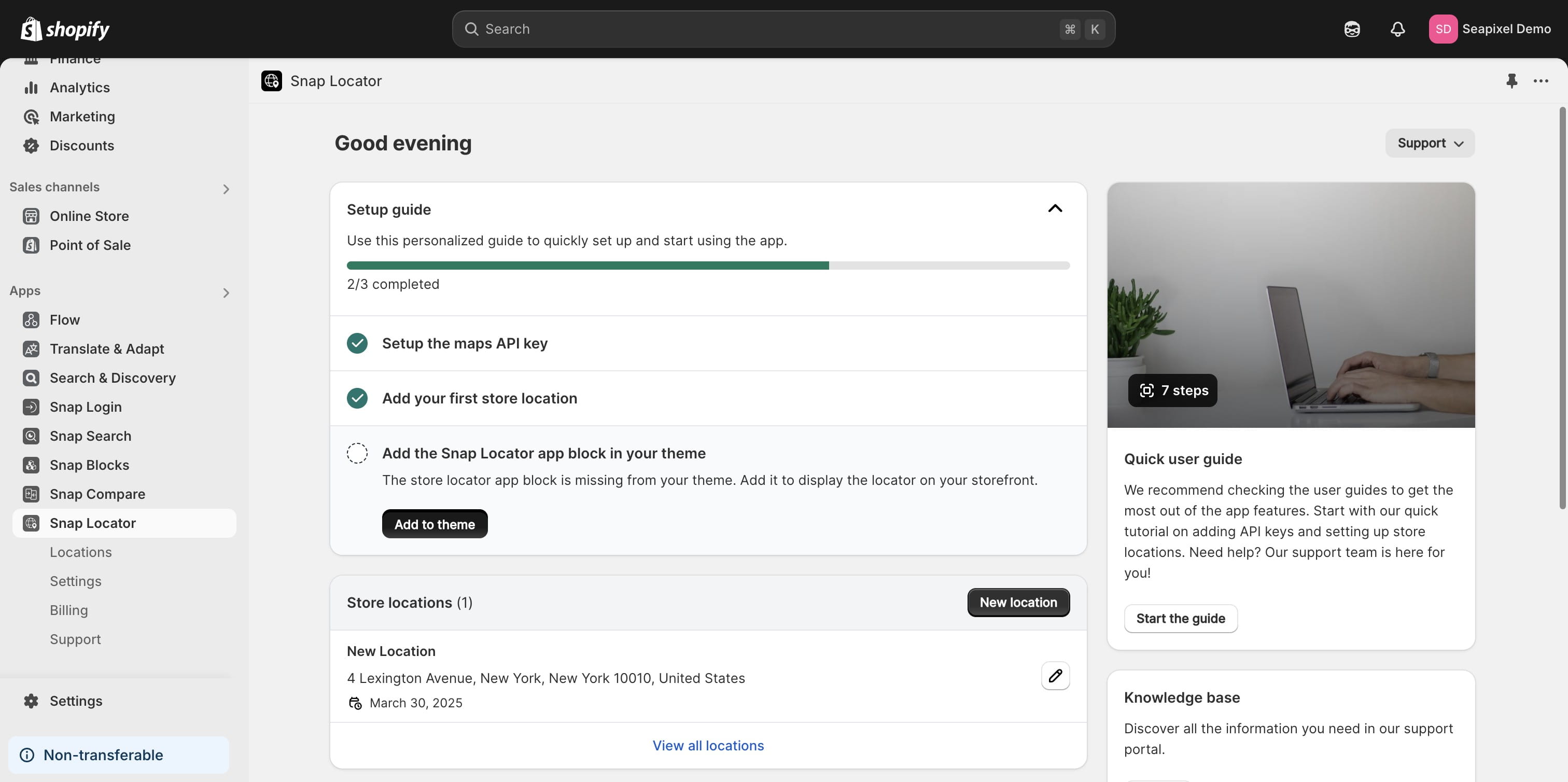Image resolution: width=1568 pixels, height=782 pixels.
Task: Open Billing submenu item
Action: tap(69, 610)
